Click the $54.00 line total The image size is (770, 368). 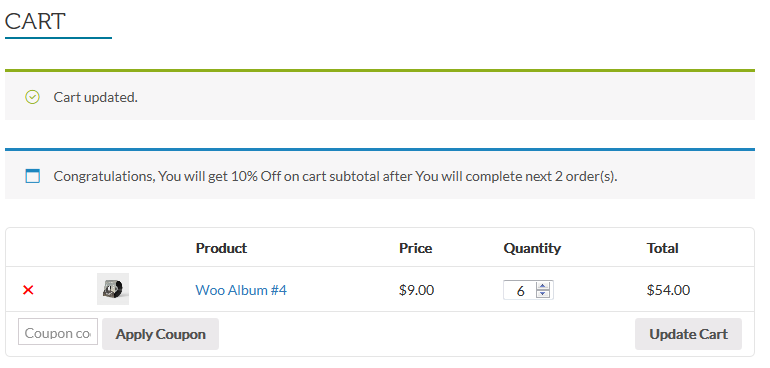pos(668,290)
